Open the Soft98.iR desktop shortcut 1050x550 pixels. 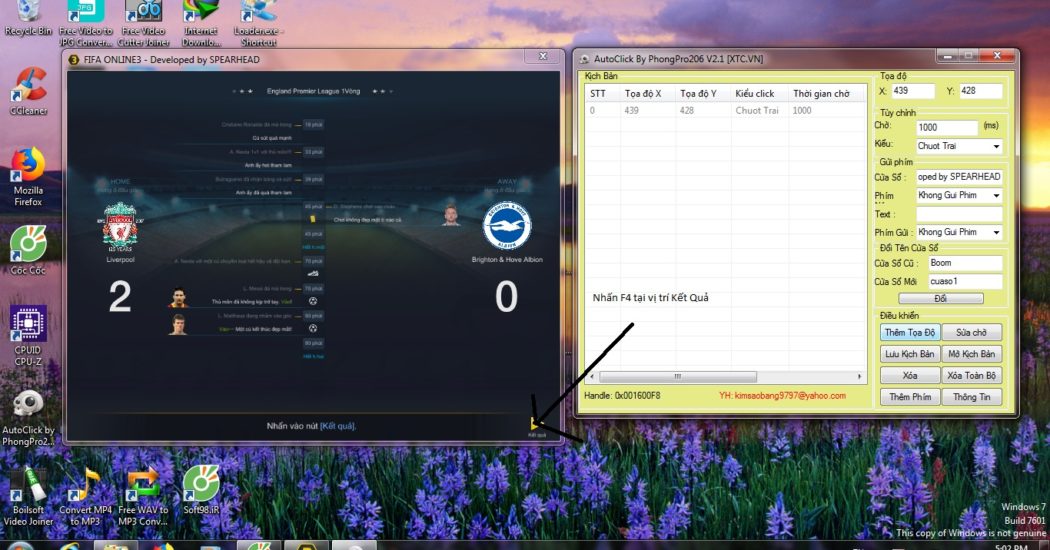(201, 490)
